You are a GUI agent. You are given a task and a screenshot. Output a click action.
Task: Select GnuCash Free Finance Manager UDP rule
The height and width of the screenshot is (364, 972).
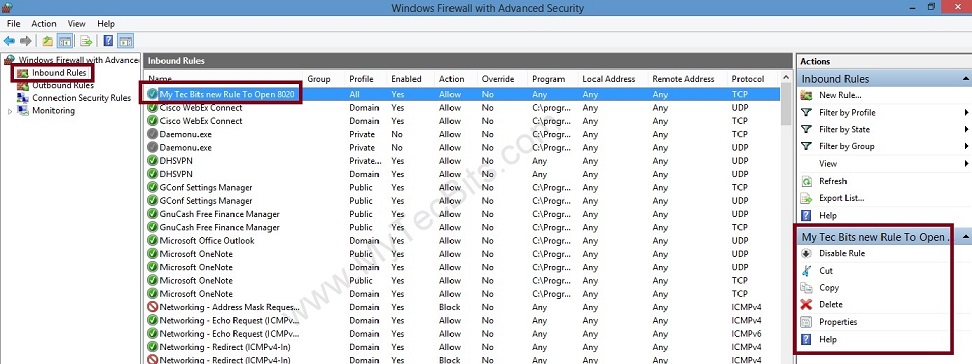click(x=462, y=214)
